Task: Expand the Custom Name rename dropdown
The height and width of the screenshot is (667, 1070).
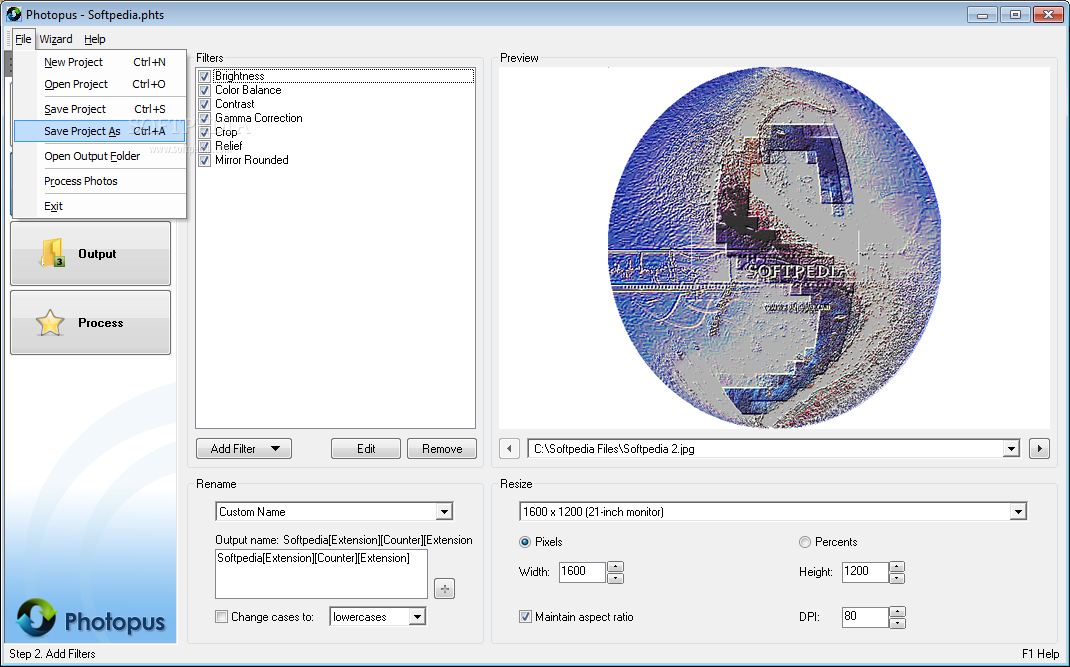Action: click(444, 512)
